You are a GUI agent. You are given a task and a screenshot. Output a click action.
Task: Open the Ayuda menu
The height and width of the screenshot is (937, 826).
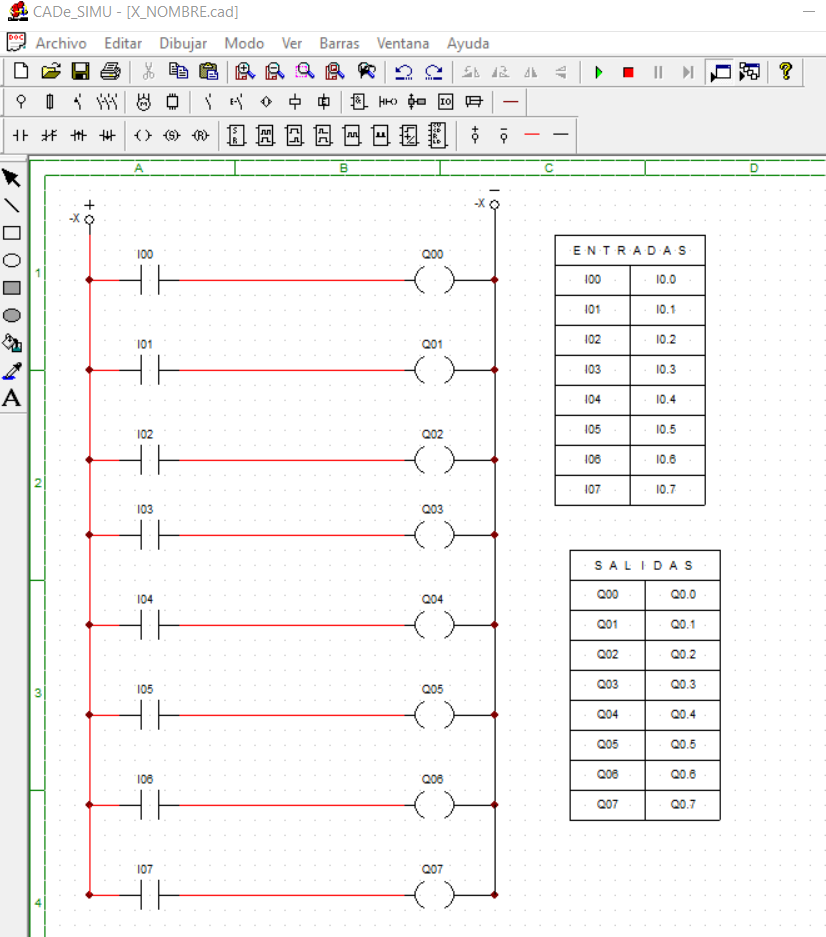pos(468,43)
